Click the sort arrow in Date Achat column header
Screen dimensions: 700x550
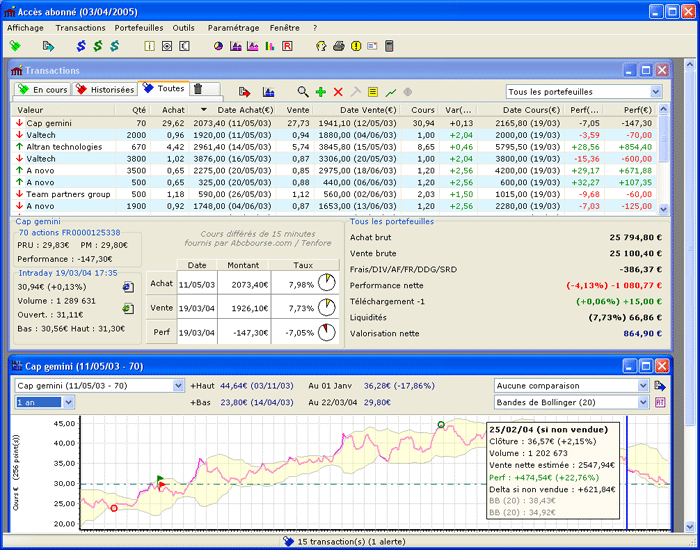coord(204,110)
